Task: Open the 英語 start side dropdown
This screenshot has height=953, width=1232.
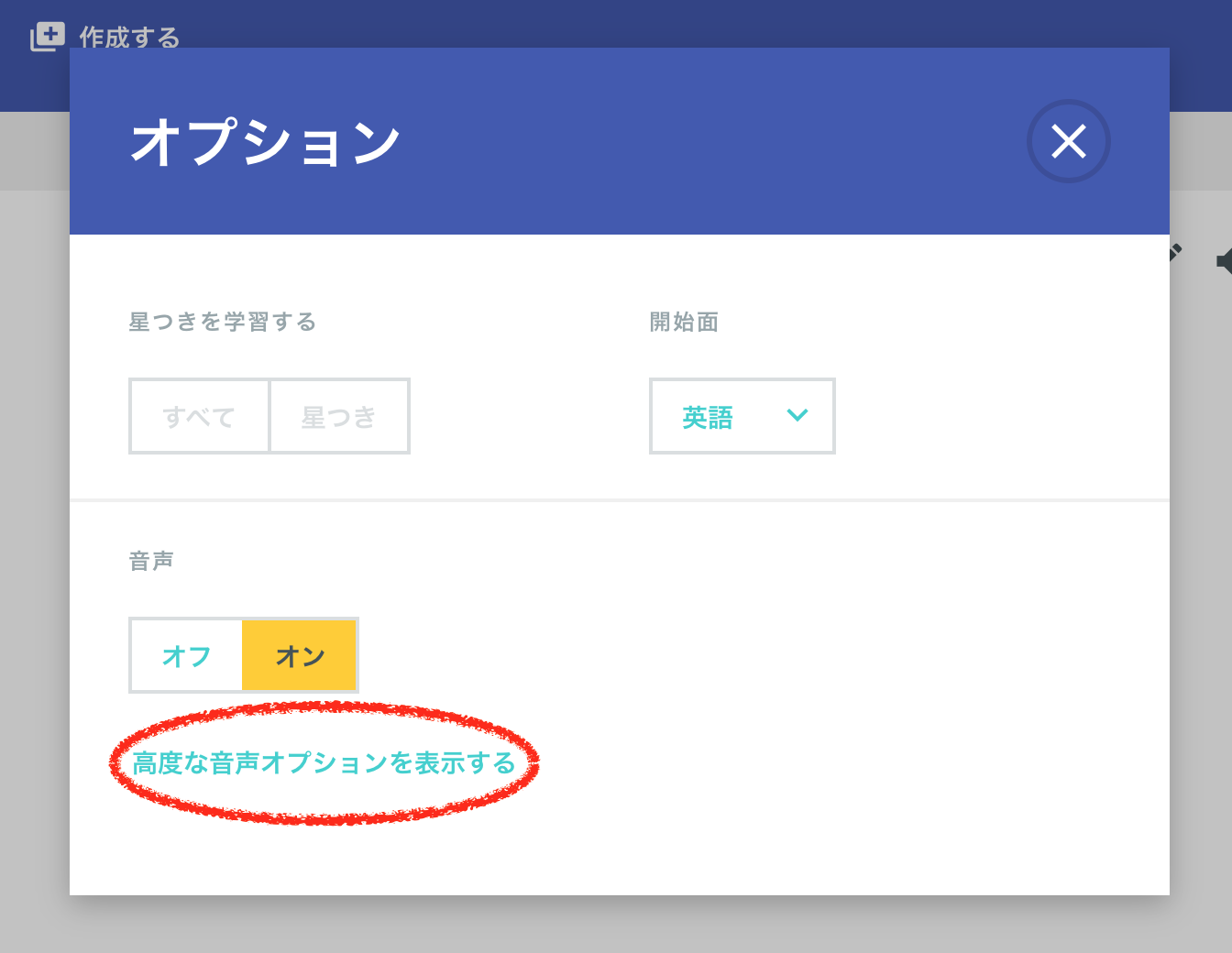Action: coord(742,416)
